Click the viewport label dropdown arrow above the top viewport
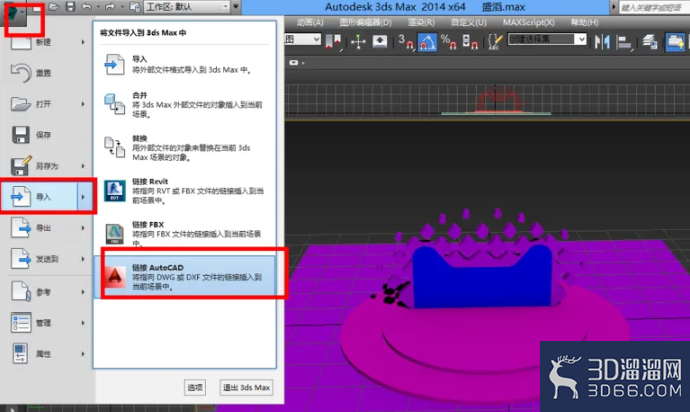 point(304,63)
